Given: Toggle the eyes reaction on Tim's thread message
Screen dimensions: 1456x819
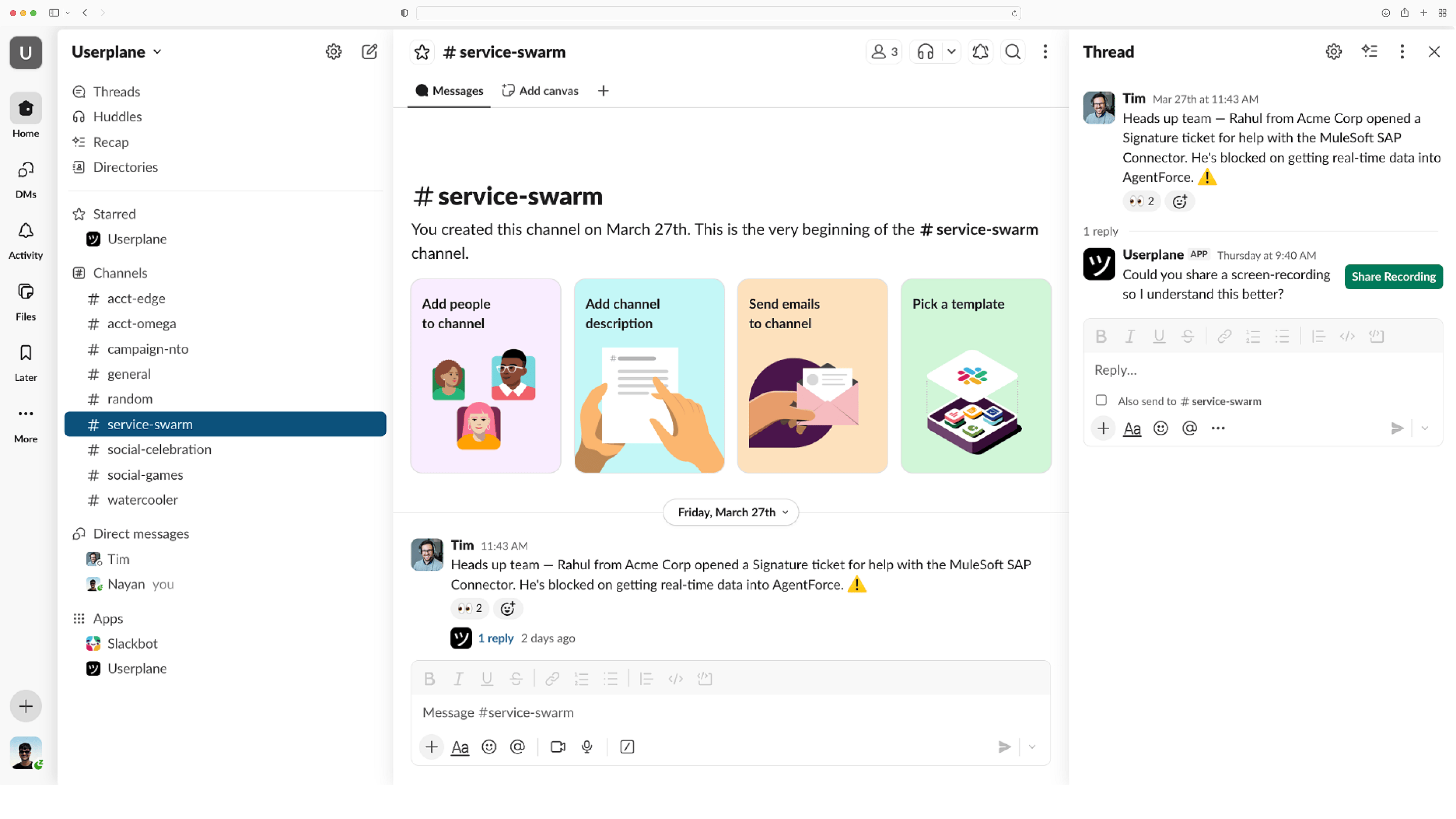Looking at the screenshot, I should [1142, 201].
